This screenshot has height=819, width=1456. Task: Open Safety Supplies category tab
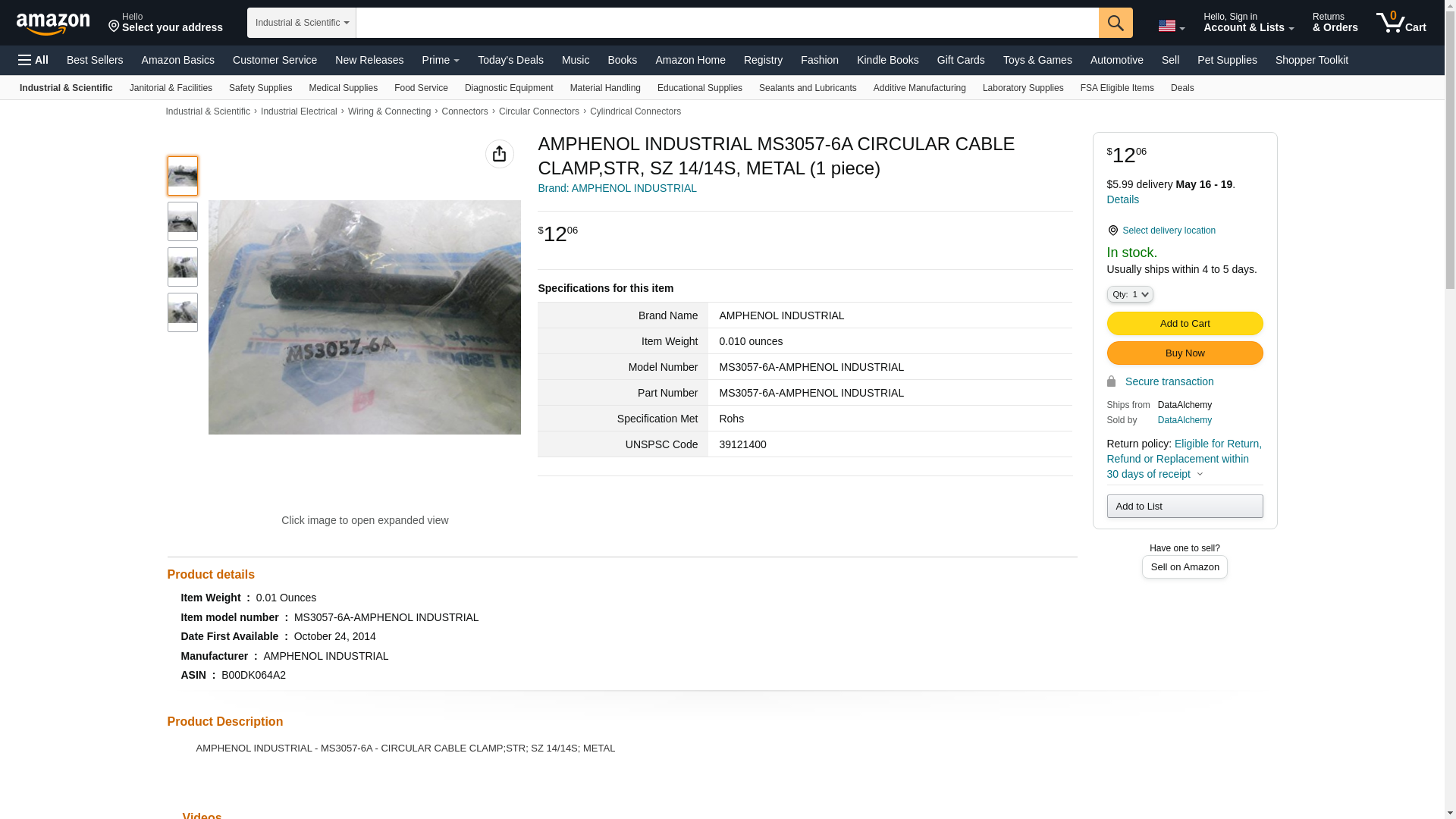[260, 88]
